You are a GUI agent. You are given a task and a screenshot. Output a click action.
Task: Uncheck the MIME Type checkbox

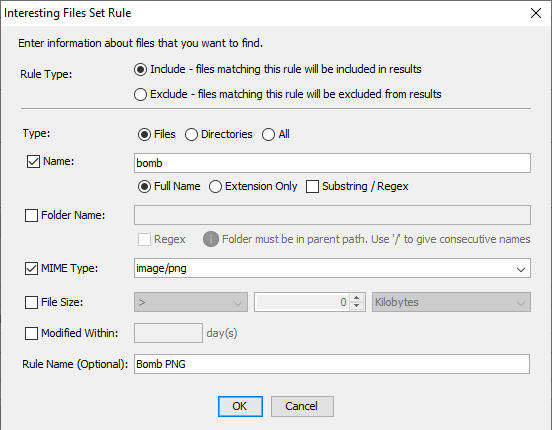31,268
